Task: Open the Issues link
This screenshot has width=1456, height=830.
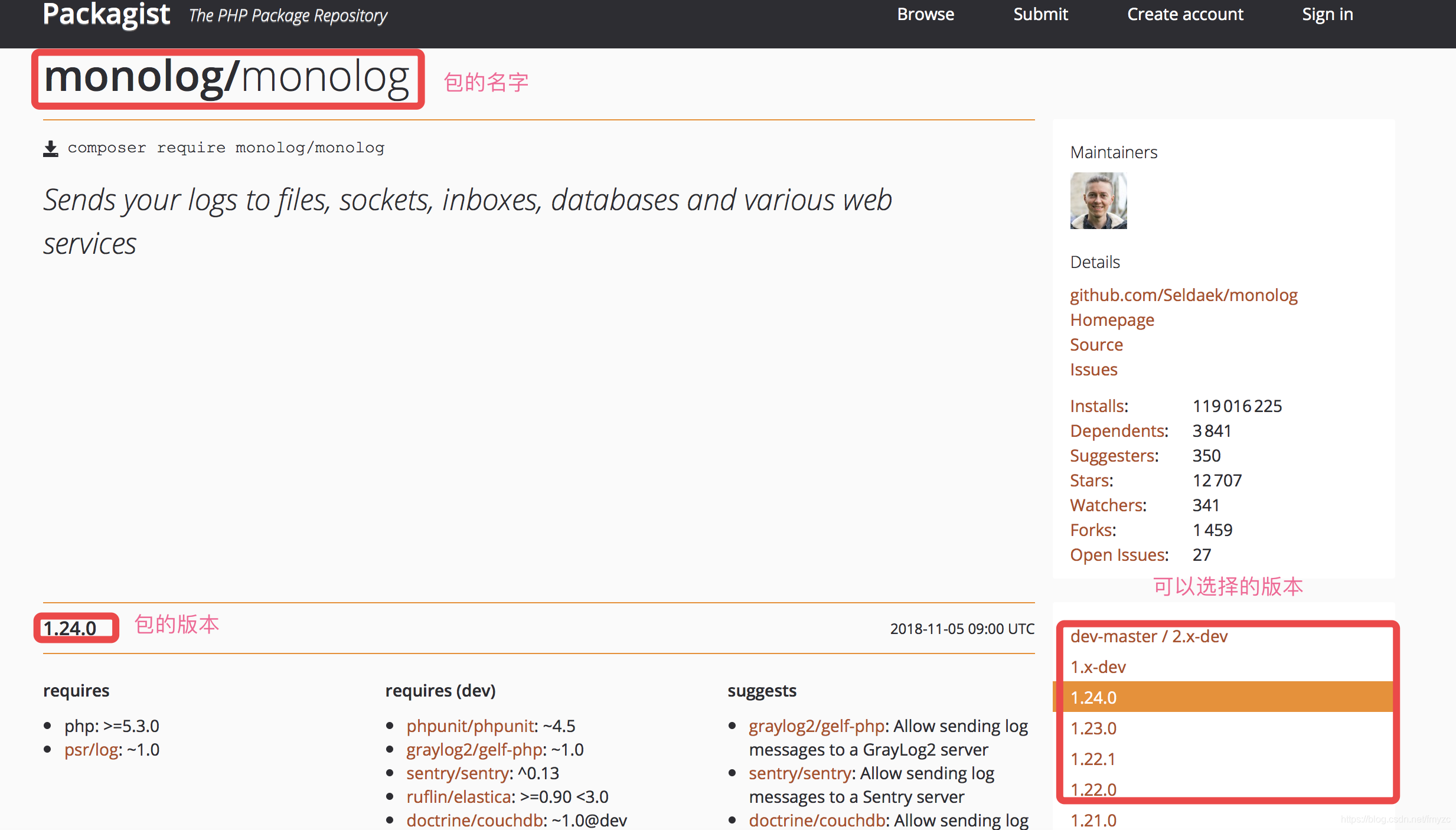Action: [x=1093, y=370]
